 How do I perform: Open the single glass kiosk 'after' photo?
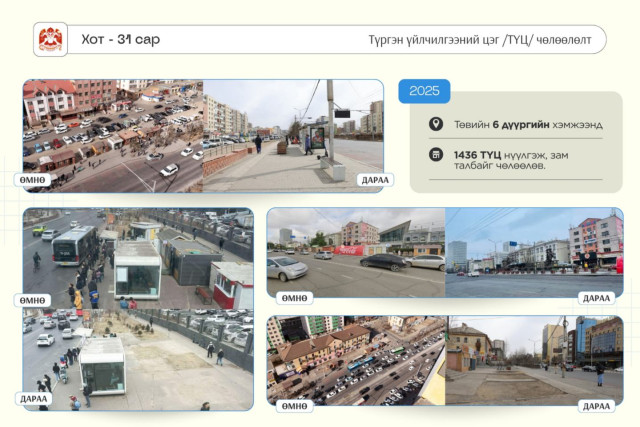pos(138,360)
